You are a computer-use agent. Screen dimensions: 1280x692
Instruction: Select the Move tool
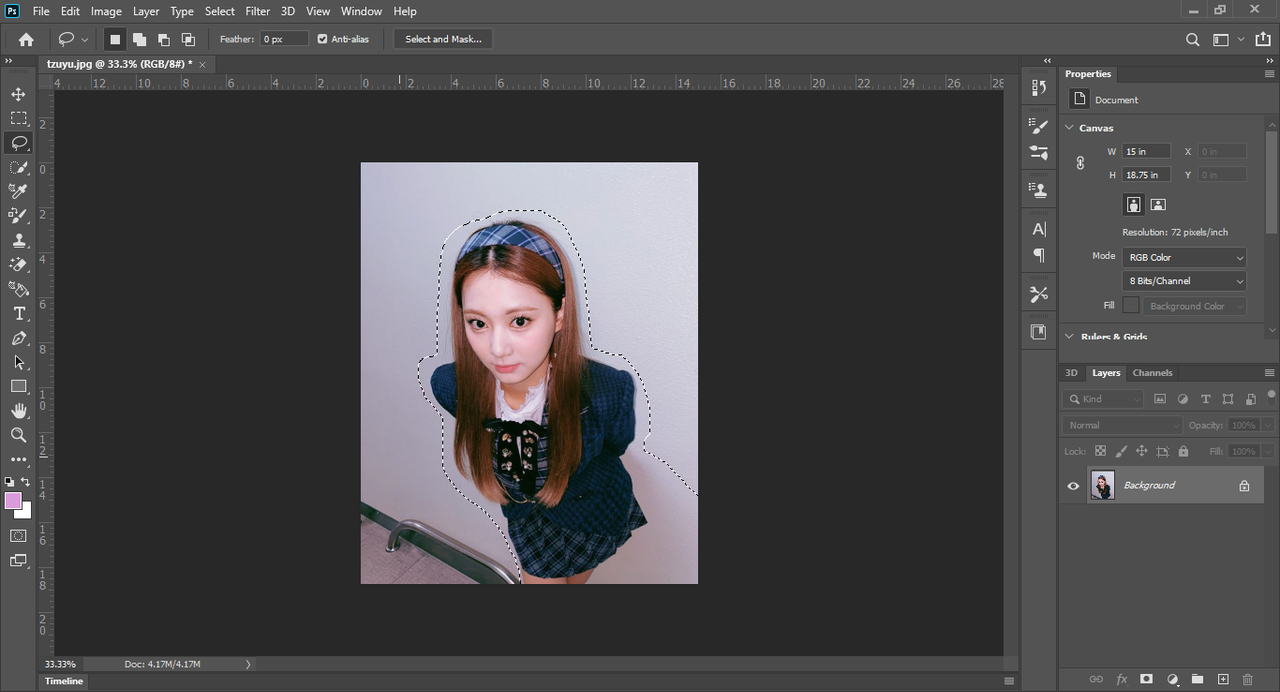click(18, 94)
